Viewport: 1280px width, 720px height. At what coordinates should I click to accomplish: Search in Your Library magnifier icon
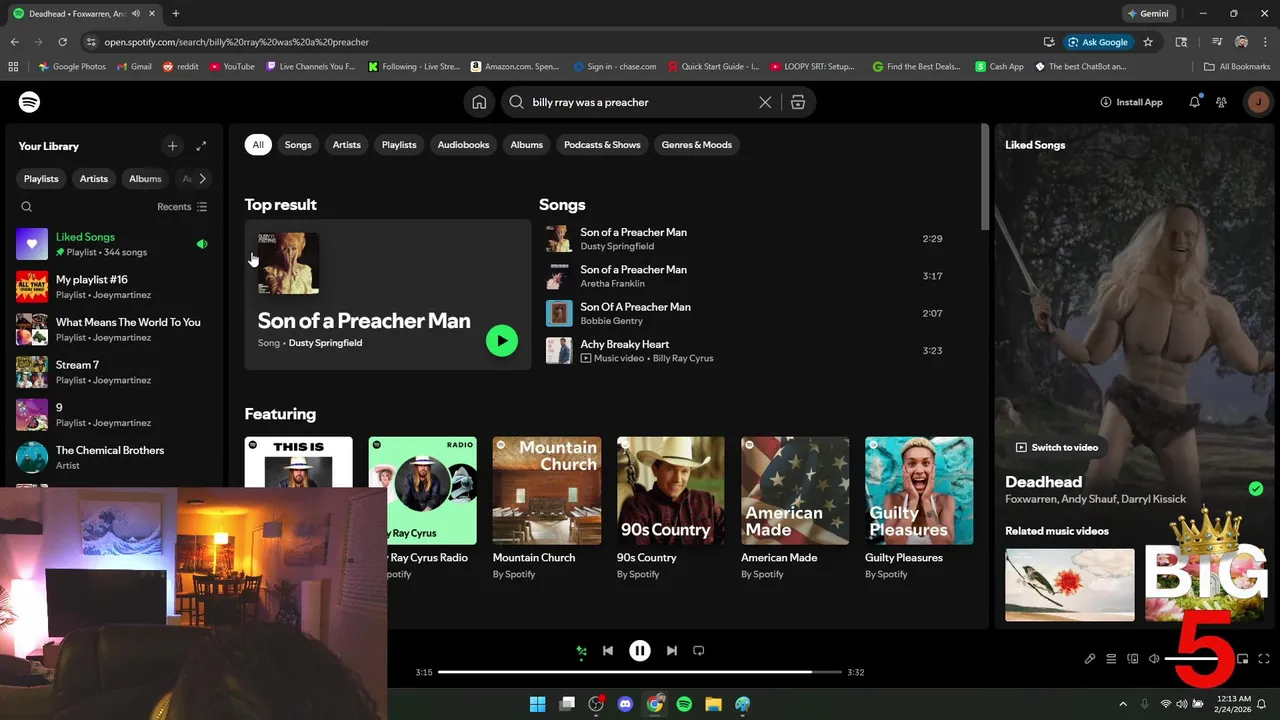click(27, 207)
